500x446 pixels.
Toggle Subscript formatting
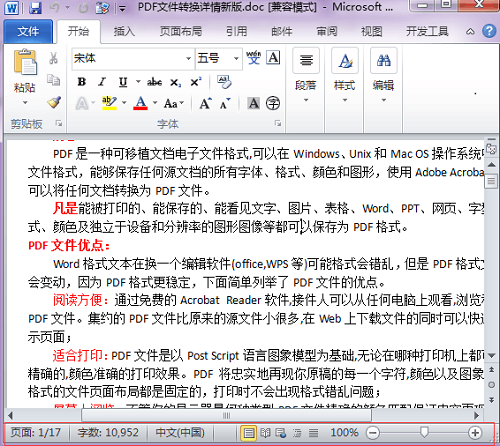click(175, 82)
